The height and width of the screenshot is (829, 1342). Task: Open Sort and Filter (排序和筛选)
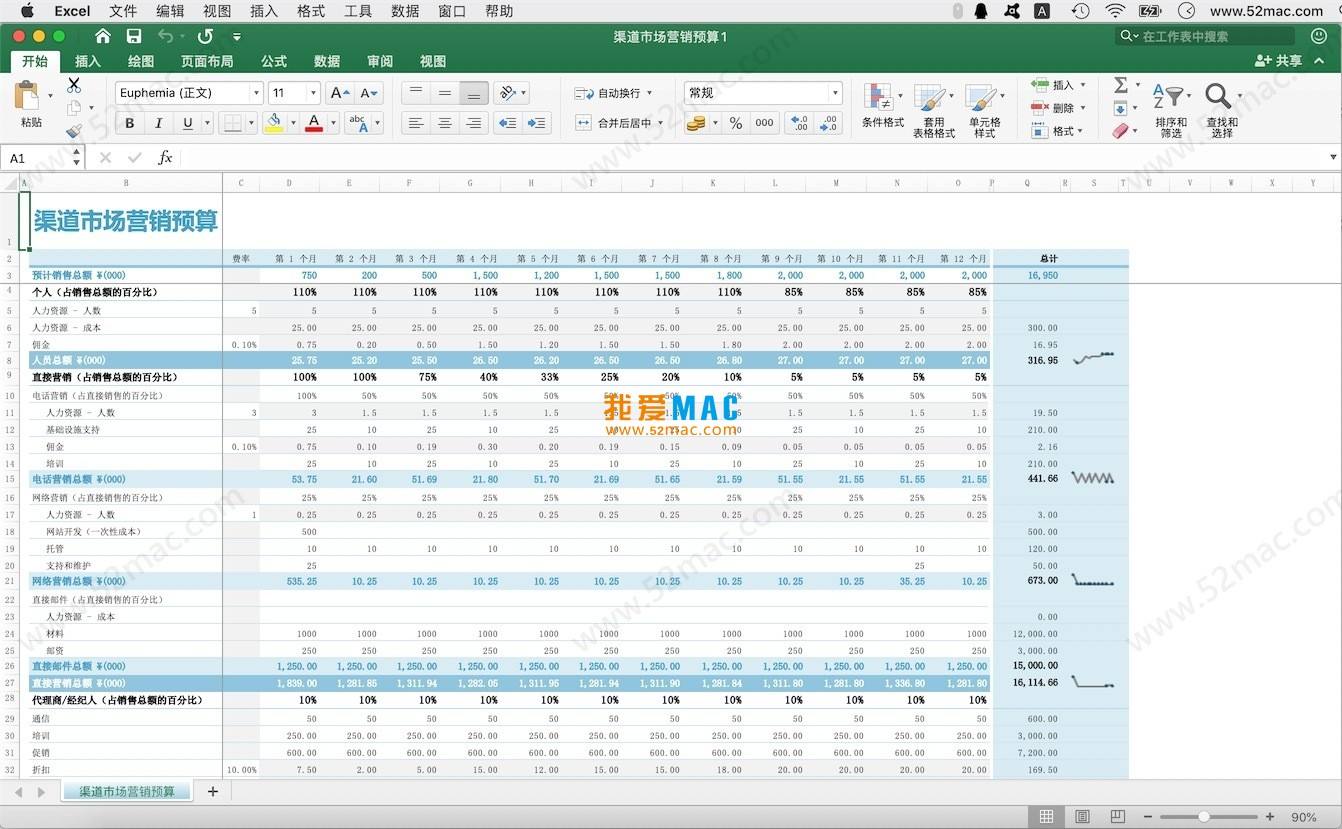click(x=1170, y=111)
